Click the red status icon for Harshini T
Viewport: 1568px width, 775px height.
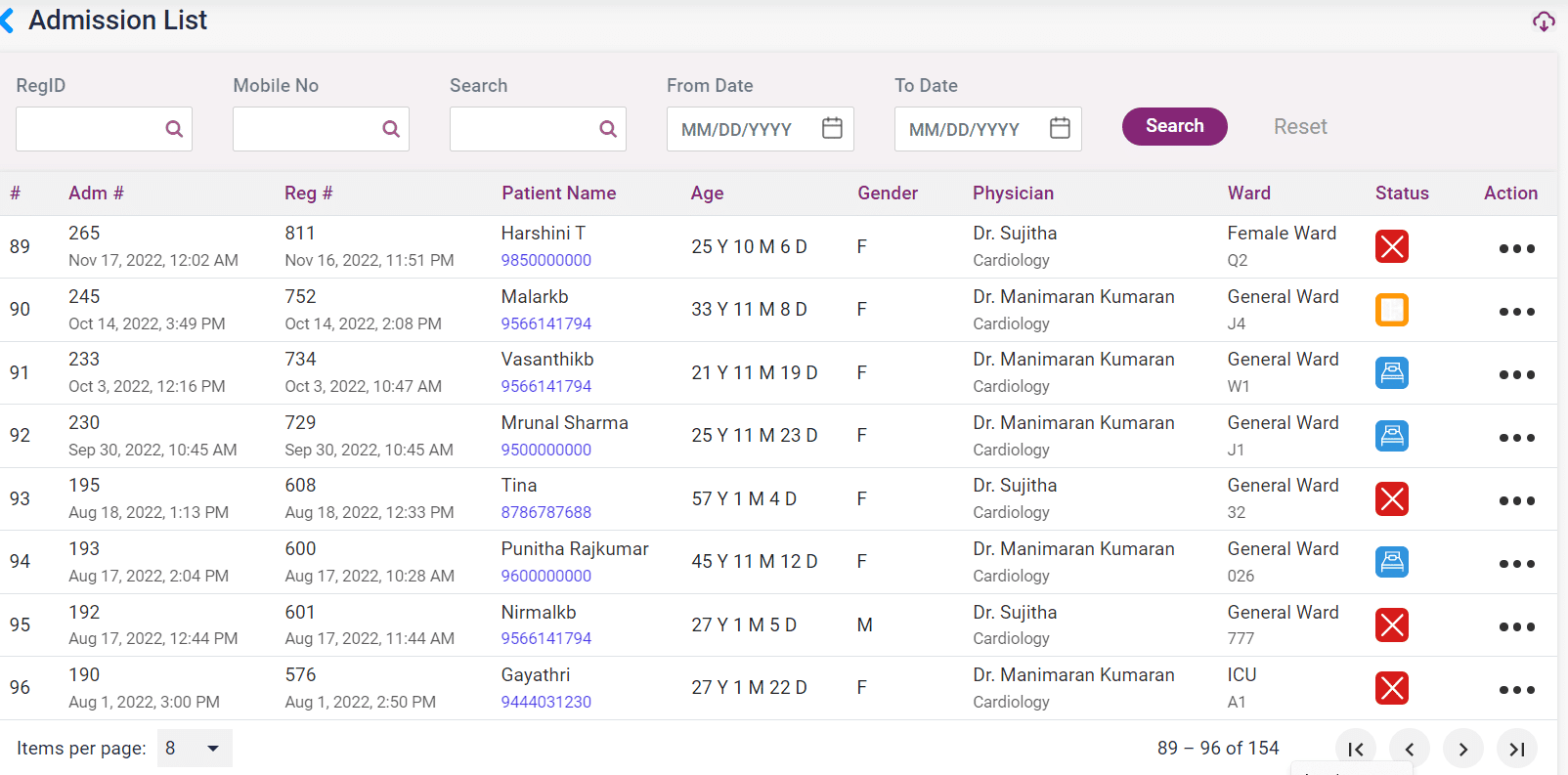[x=1391, y=246]
